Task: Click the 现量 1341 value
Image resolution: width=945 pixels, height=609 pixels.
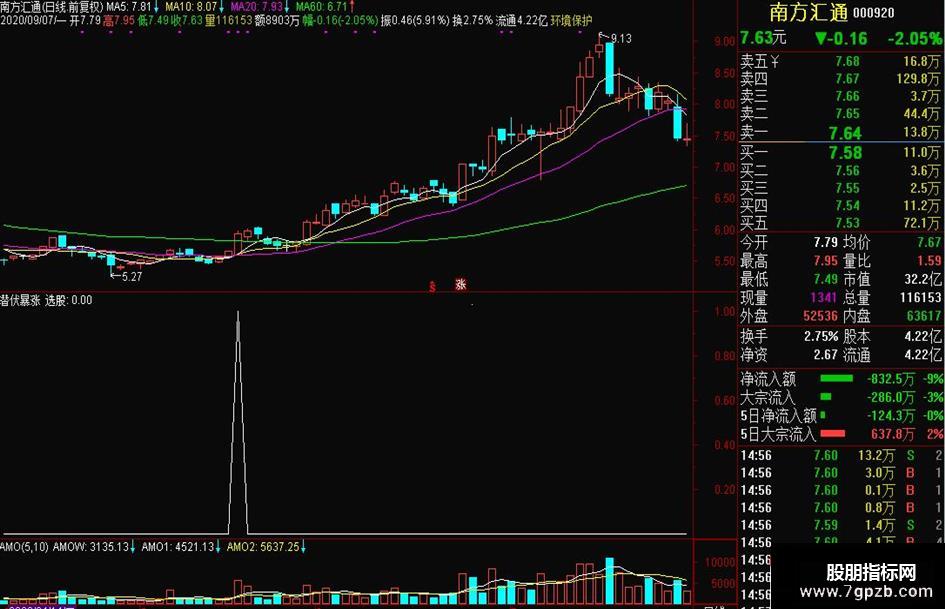Action: click(x=823, y=297)
